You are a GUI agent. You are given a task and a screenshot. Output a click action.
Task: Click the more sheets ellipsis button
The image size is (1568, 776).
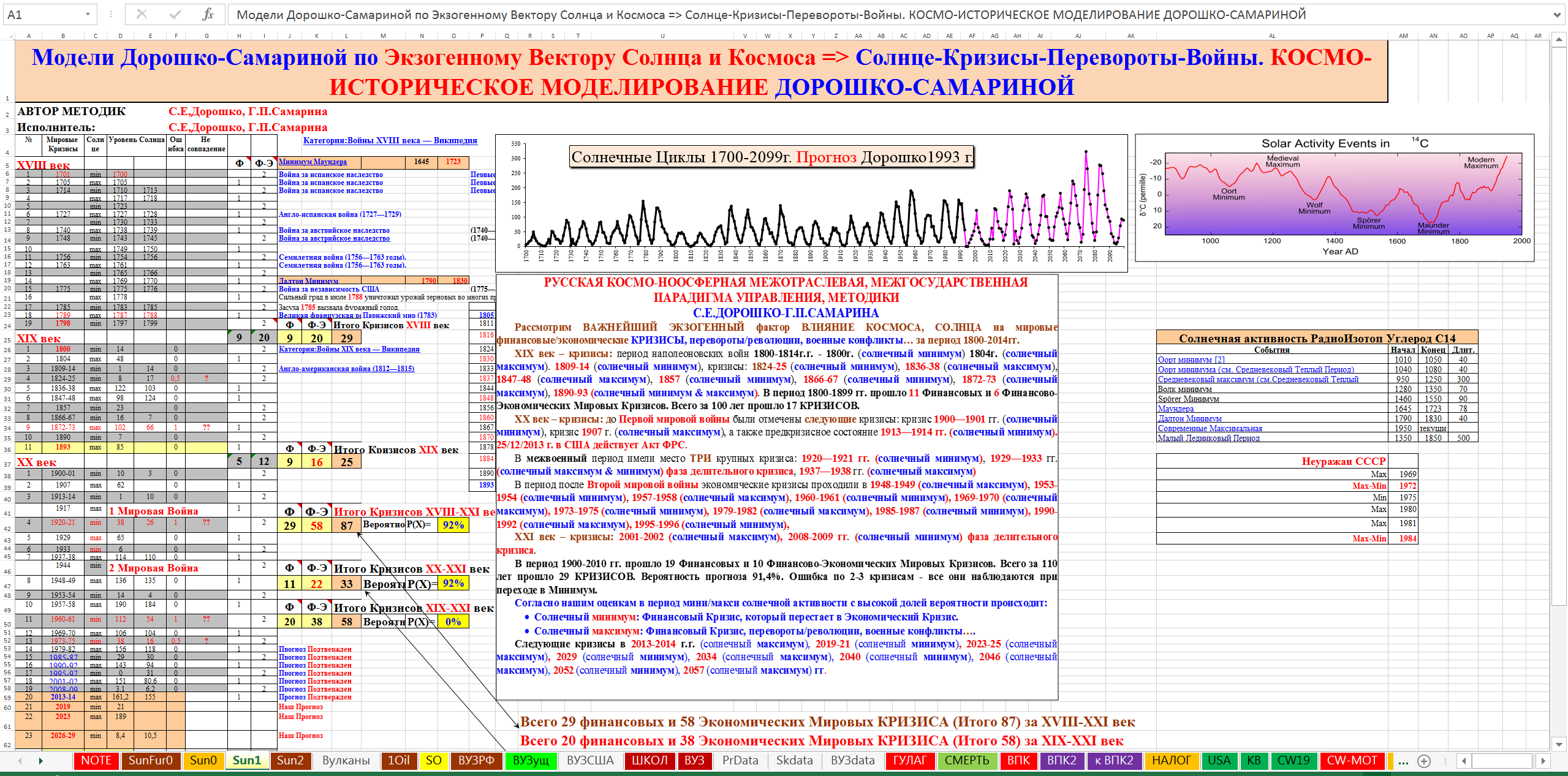(1403, 761)
